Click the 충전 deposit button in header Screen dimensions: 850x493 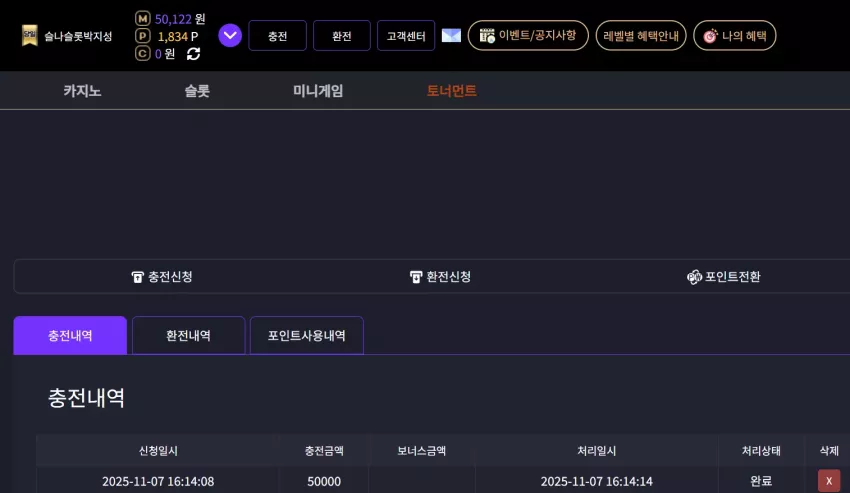278,36
